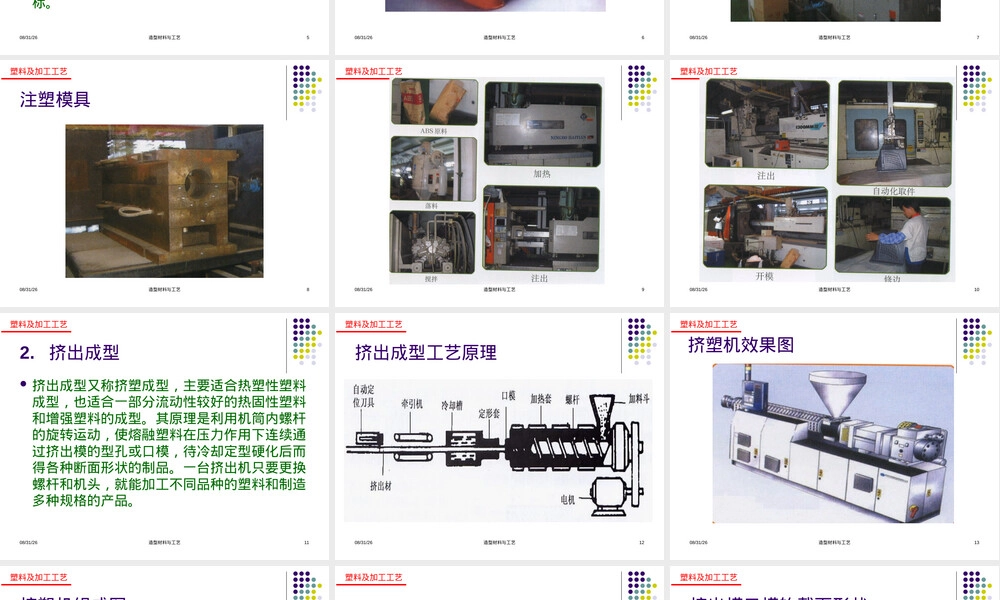Select the 定形套 label in the diagram
The height and width of the screenshot is (600, 1000).
(x=489, y=413)
